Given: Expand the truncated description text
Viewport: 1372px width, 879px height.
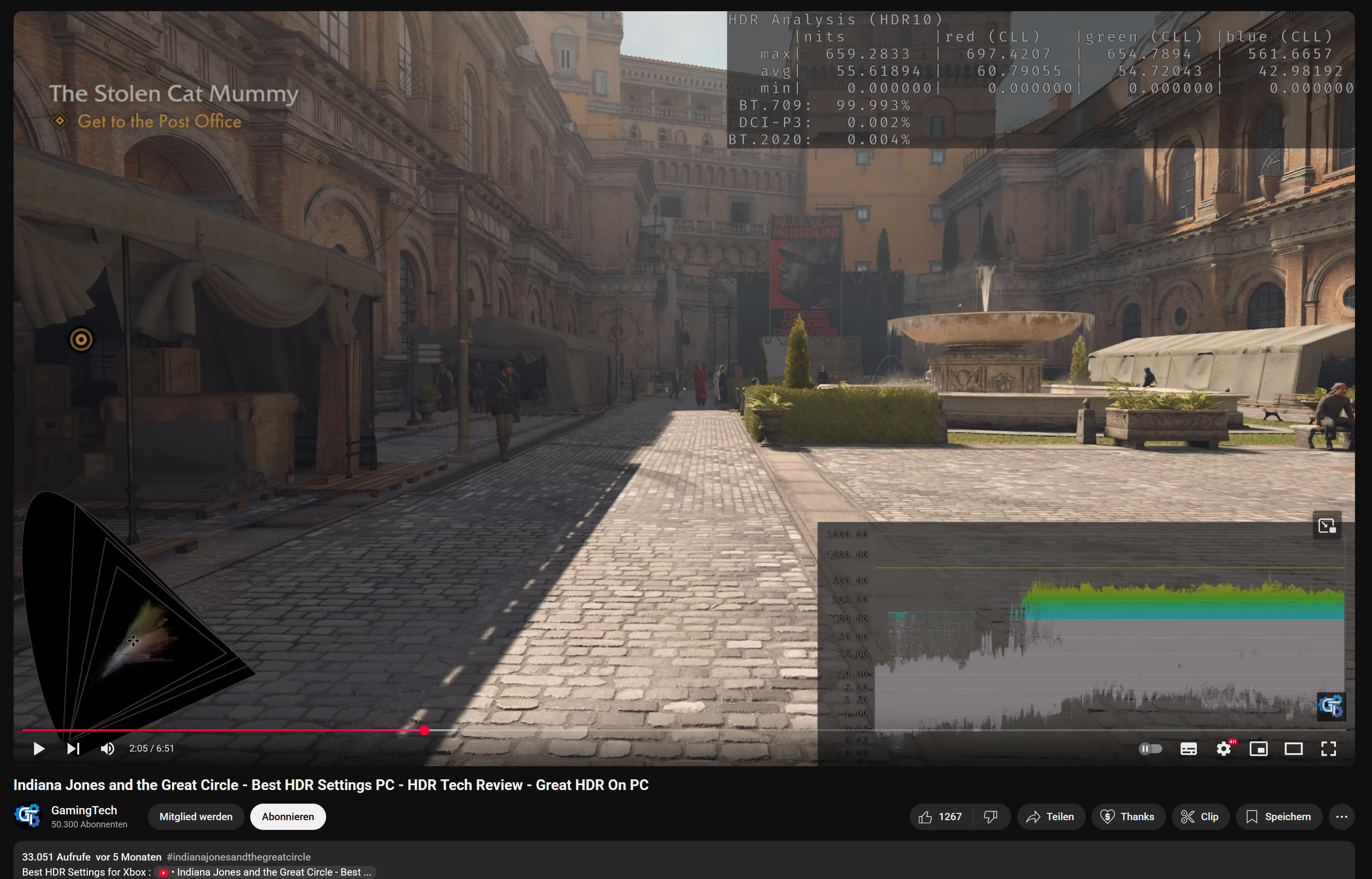Looking at the screenshot, I should 365,872.
